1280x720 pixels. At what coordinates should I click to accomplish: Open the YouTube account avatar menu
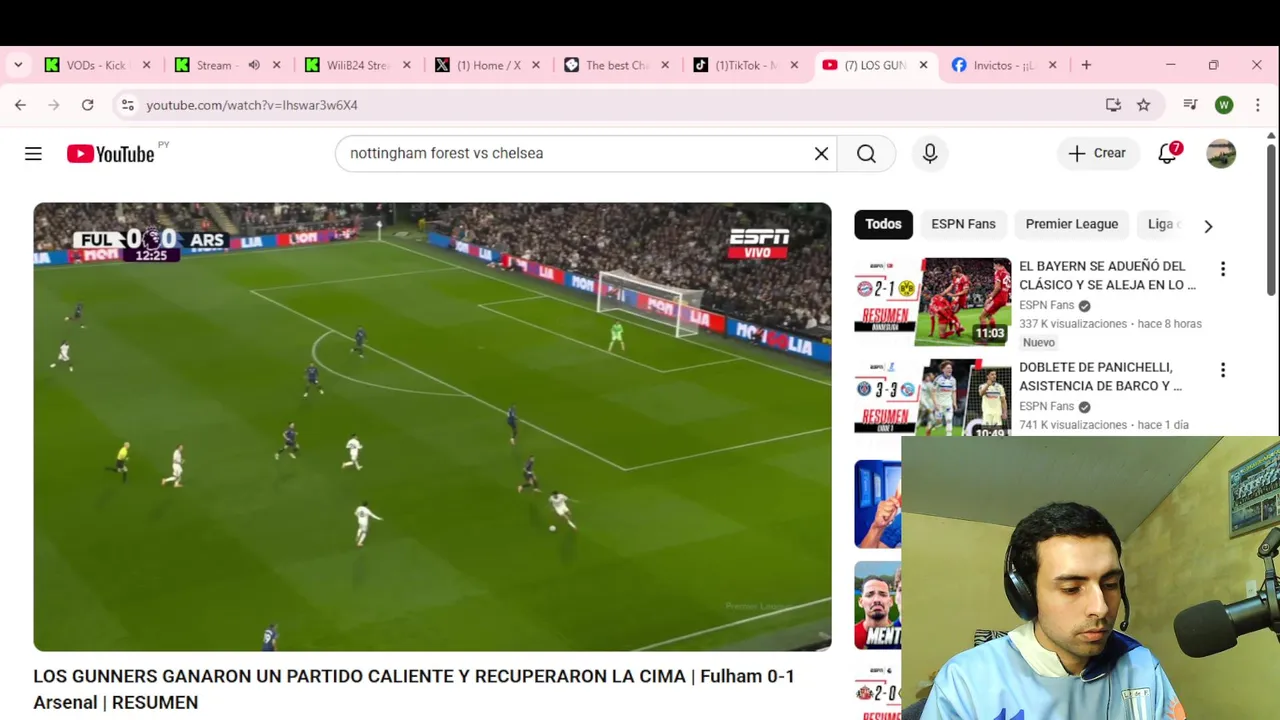point(1221,153)
